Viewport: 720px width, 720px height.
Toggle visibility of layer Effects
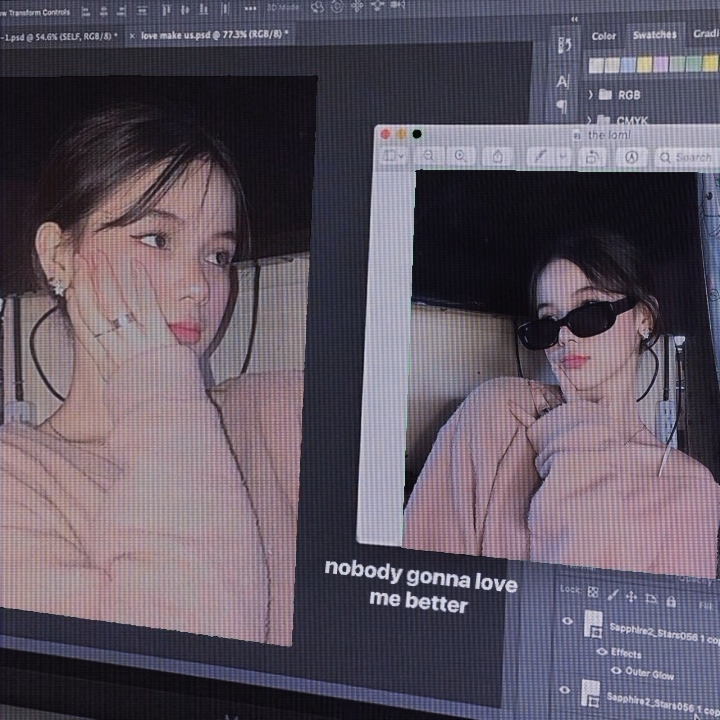coord(602,651)
